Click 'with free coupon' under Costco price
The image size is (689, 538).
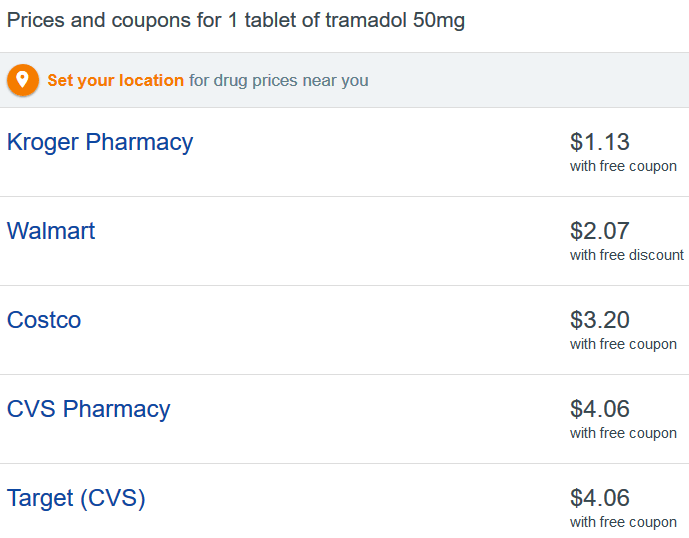(623, 345)
